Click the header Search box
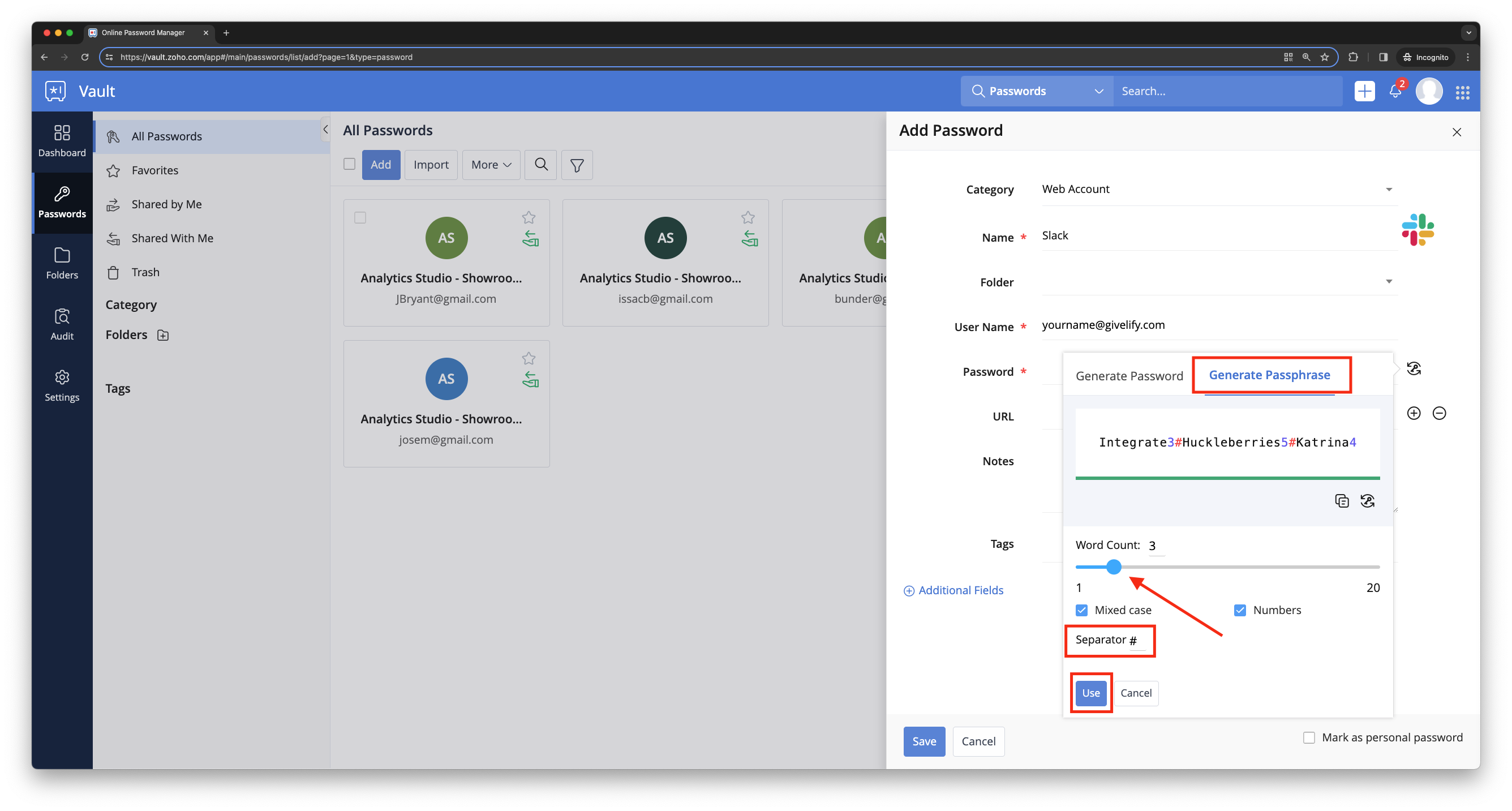 click(1227, 91)
